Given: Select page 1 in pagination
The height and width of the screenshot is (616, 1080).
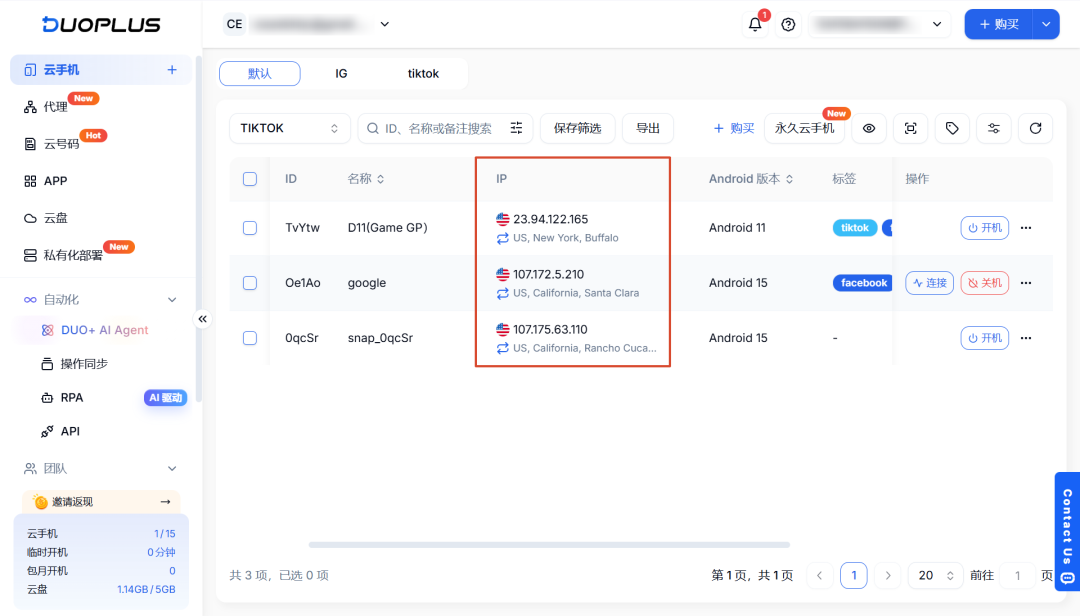Looking at the screenshot, I should [x=854, y=575].
